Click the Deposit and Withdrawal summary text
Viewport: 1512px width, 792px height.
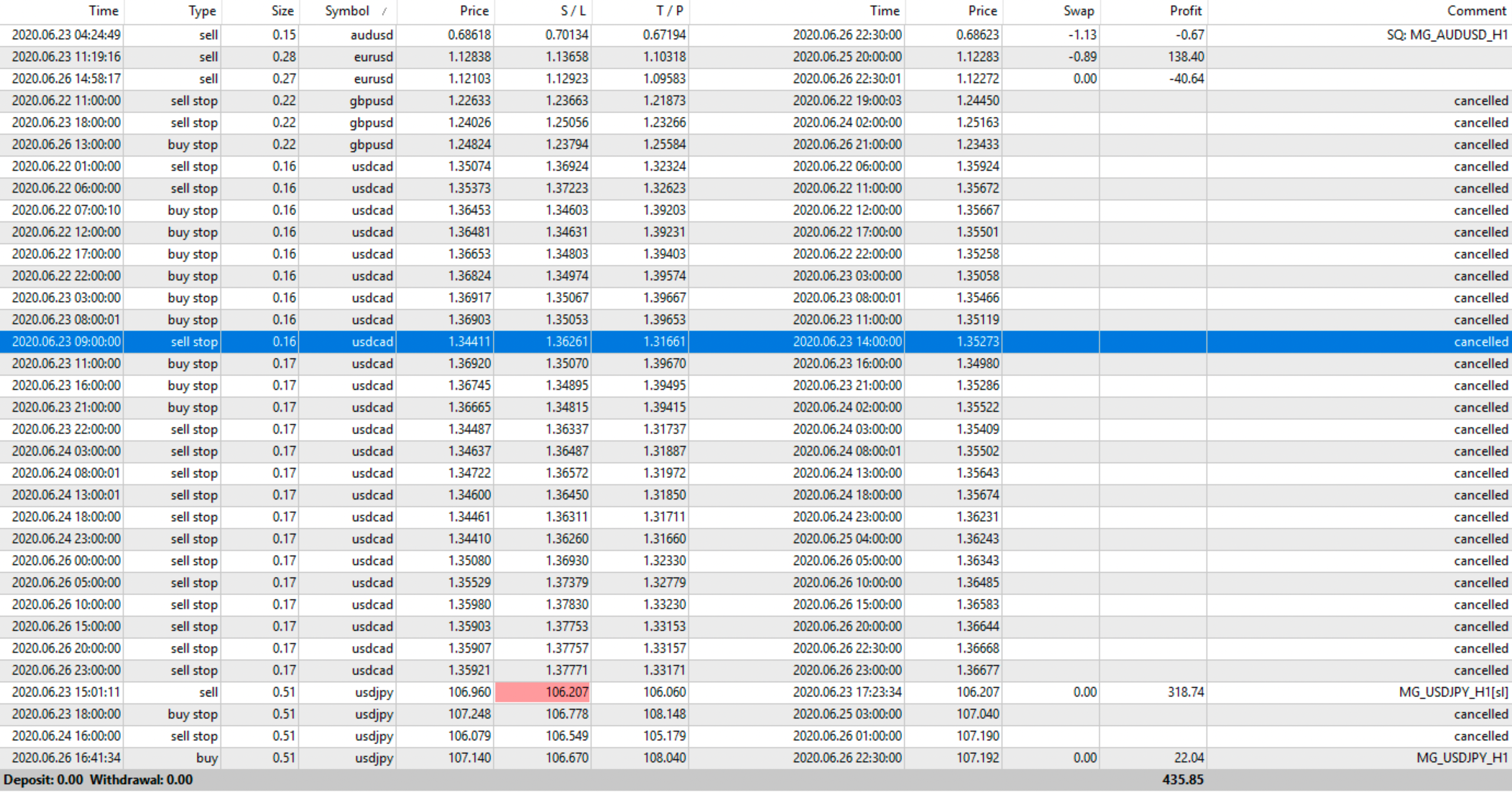(99, 780)
